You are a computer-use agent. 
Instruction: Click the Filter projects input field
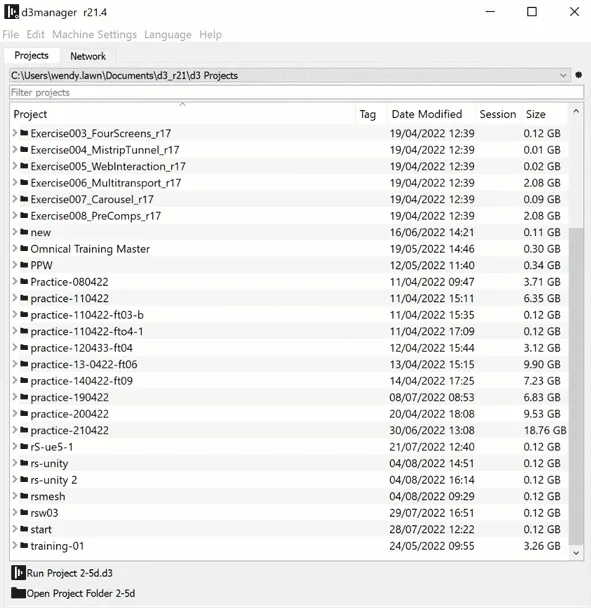tap(296, 92)
